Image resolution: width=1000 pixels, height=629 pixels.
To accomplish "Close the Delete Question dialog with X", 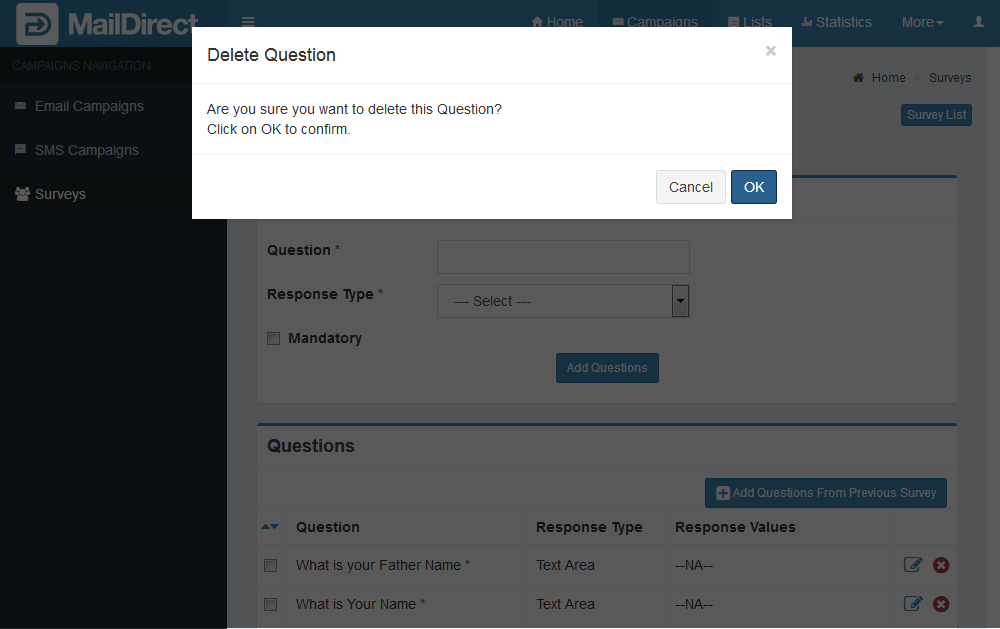I will [770, 51].
